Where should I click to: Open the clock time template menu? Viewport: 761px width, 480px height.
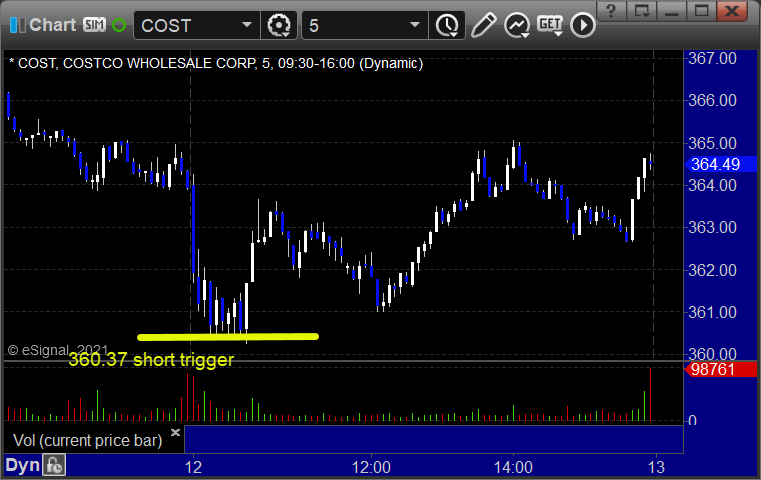(x=447, y=25)
